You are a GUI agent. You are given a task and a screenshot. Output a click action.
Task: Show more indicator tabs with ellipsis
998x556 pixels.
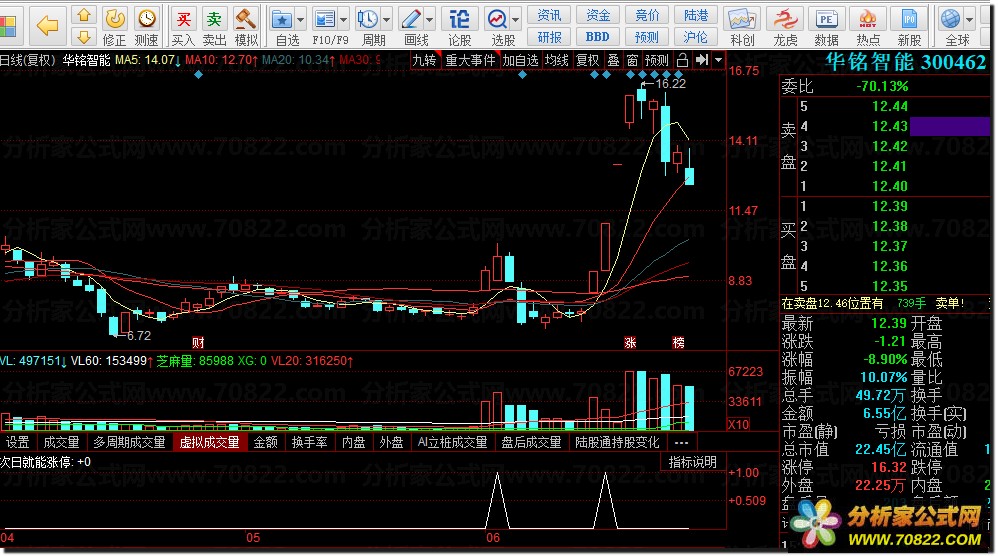pyautogui.click(x=681, y=442)
